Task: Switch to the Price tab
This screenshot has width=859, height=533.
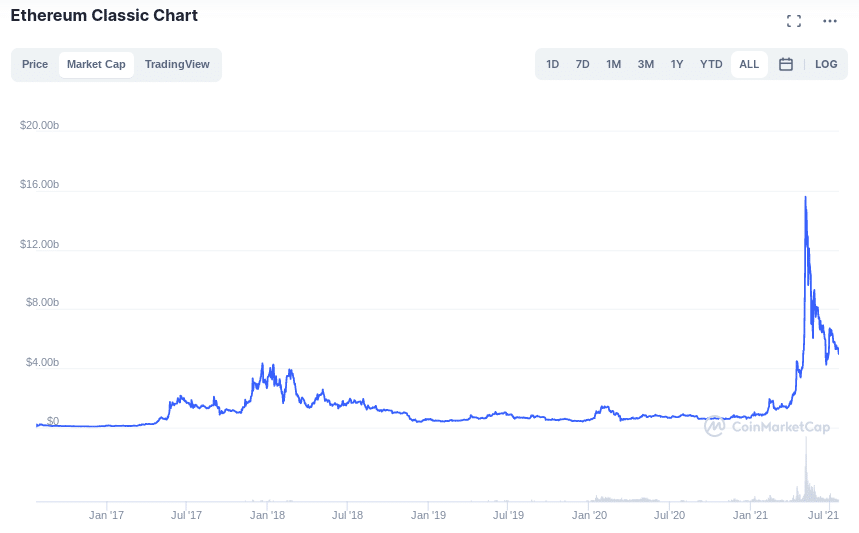Action: click(x=35, y=64)
